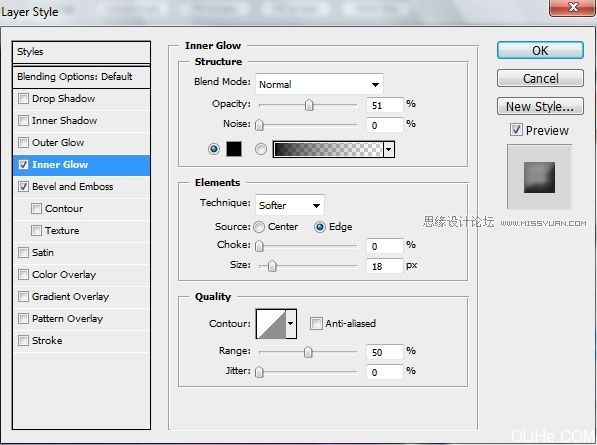Click the Opacity slider handle
Image resolution: width=597 pixels, height=445 pixels.
(x=309, y=105)
